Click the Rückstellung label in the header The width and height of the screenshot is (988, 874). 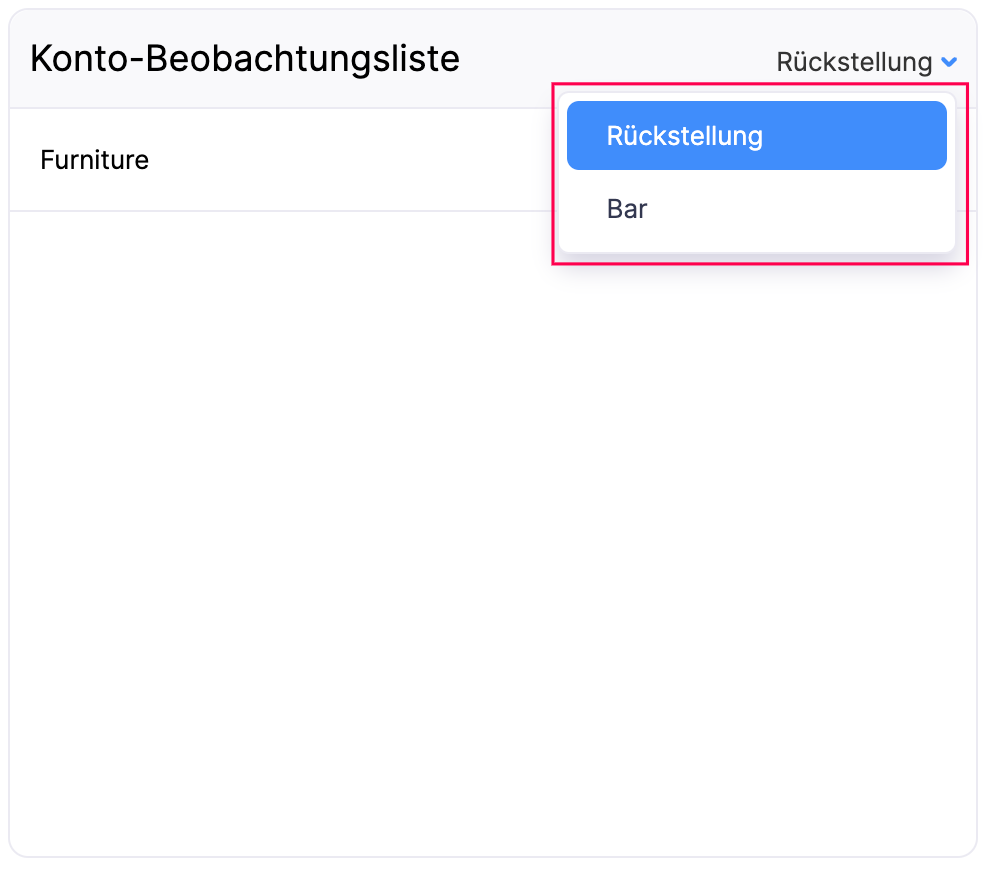click(854, 62)
